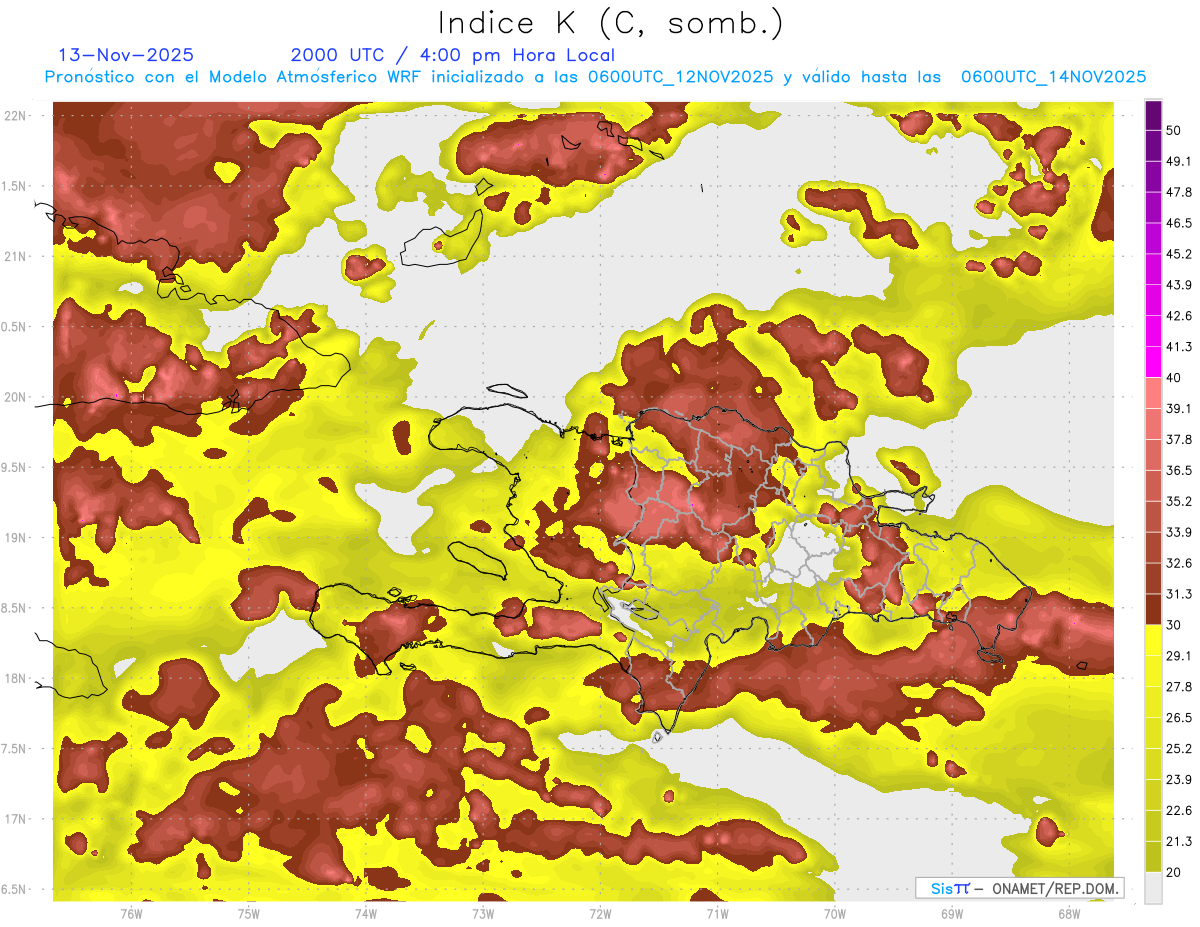
Task: Click the colorbar value 39.1
Action: [x=1179, y=408]
